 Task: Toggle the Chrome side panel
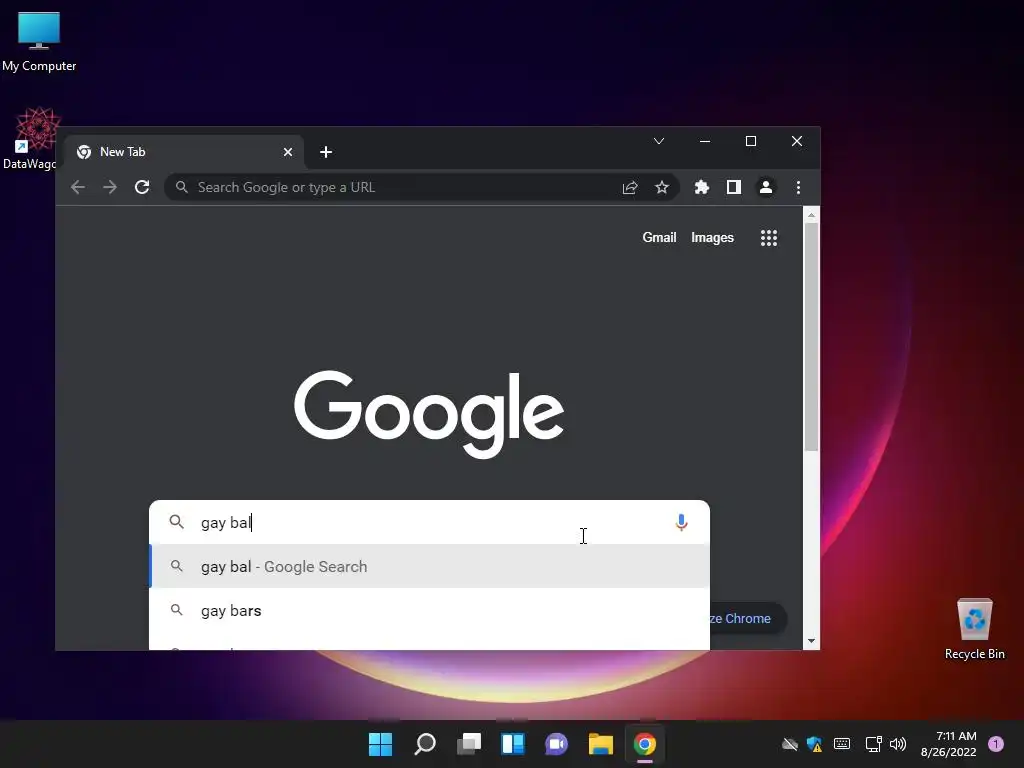(733, 187)
